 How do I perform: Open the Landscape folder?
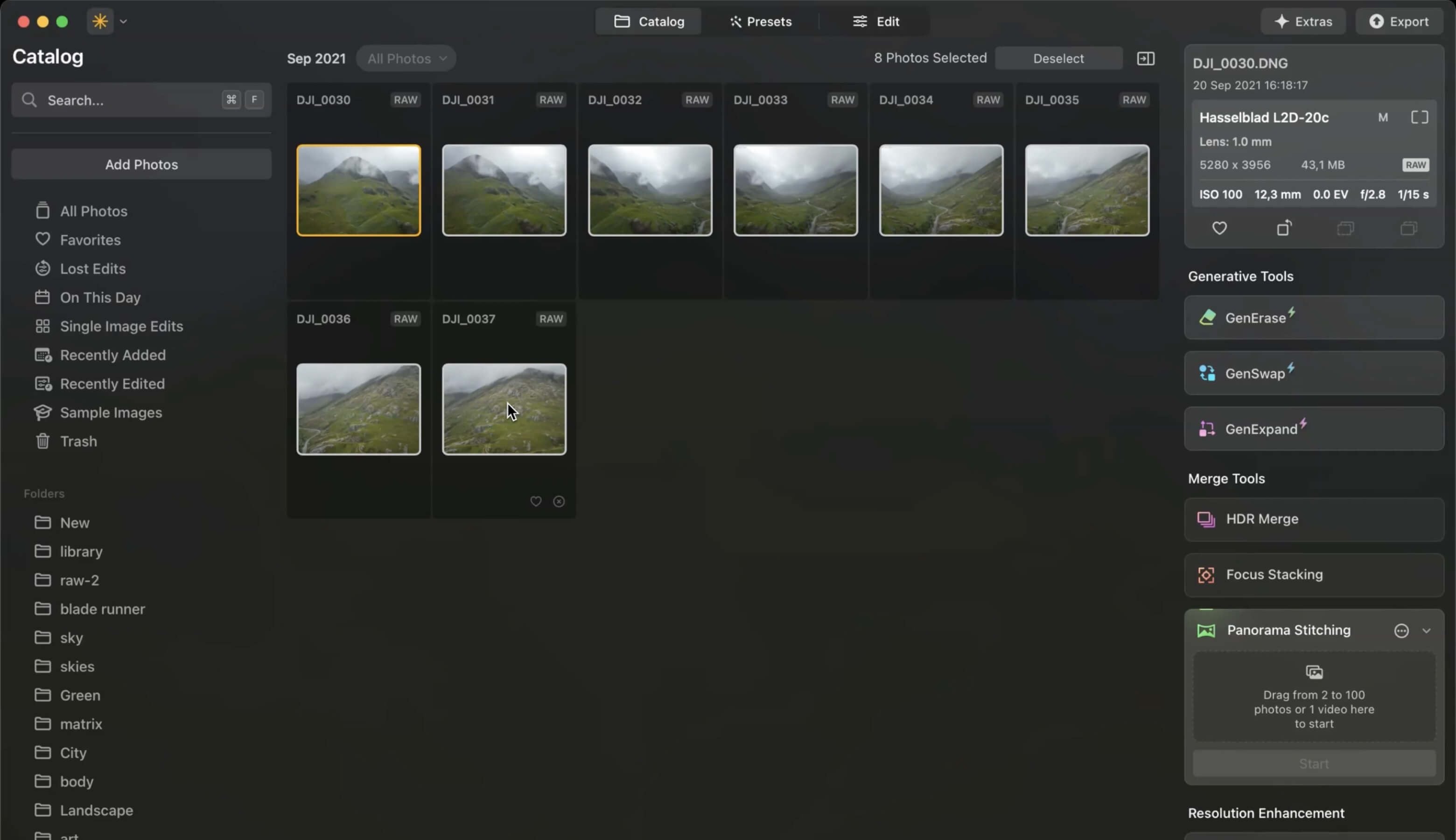pyautogui.click(x=96, y=811)
